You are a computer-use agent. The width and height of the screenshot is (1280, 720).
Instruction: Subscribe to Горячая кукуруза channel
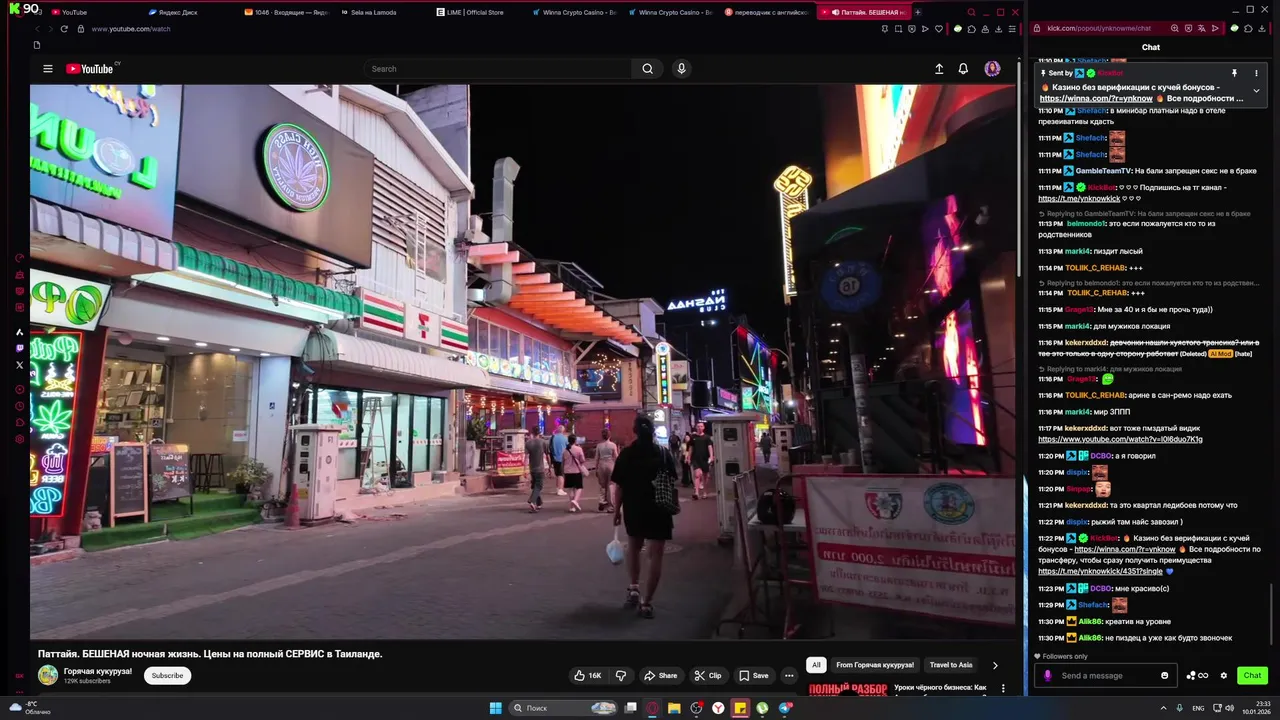point(167,676)
